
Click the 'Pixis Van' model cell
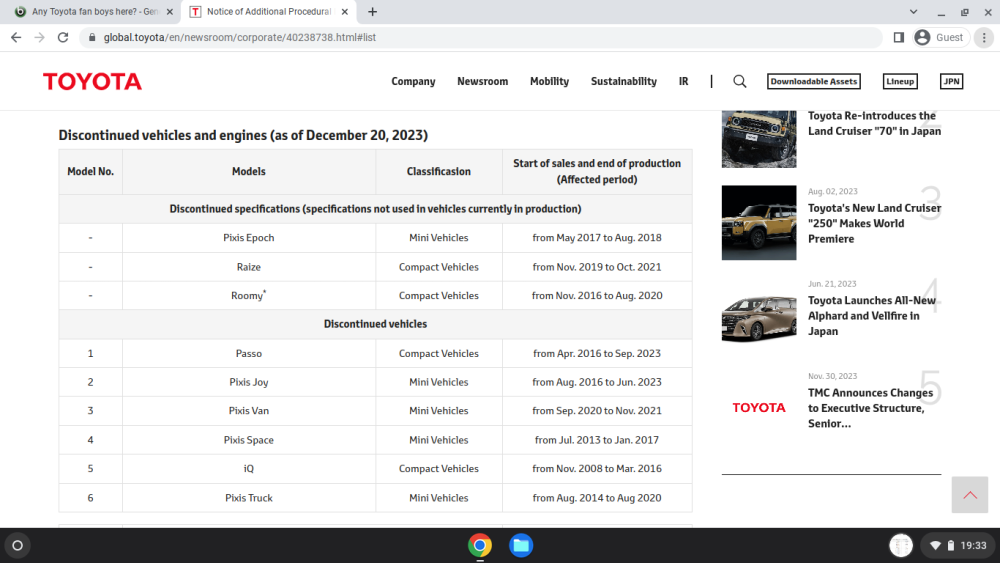[x=249, y=411]
